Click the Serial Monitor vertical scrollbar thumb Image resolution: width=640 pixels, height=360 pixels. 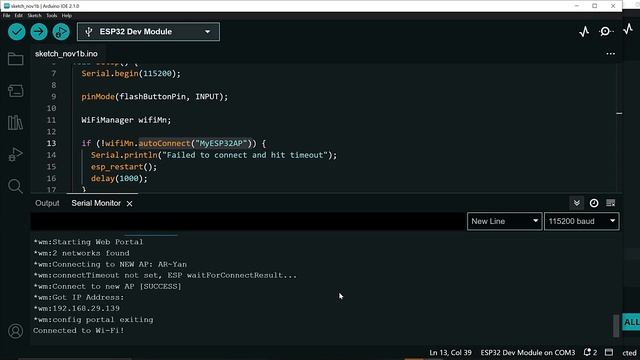(616, 326)
